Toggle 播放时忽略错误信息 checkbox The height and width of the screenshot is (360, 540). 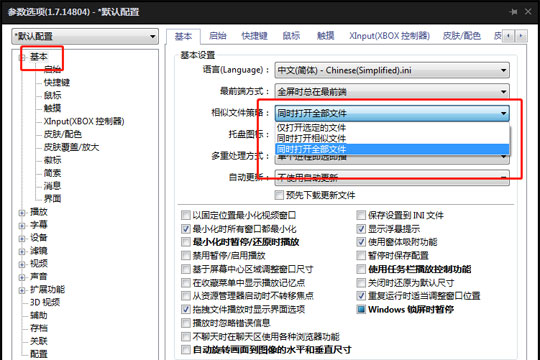point(186,323)
